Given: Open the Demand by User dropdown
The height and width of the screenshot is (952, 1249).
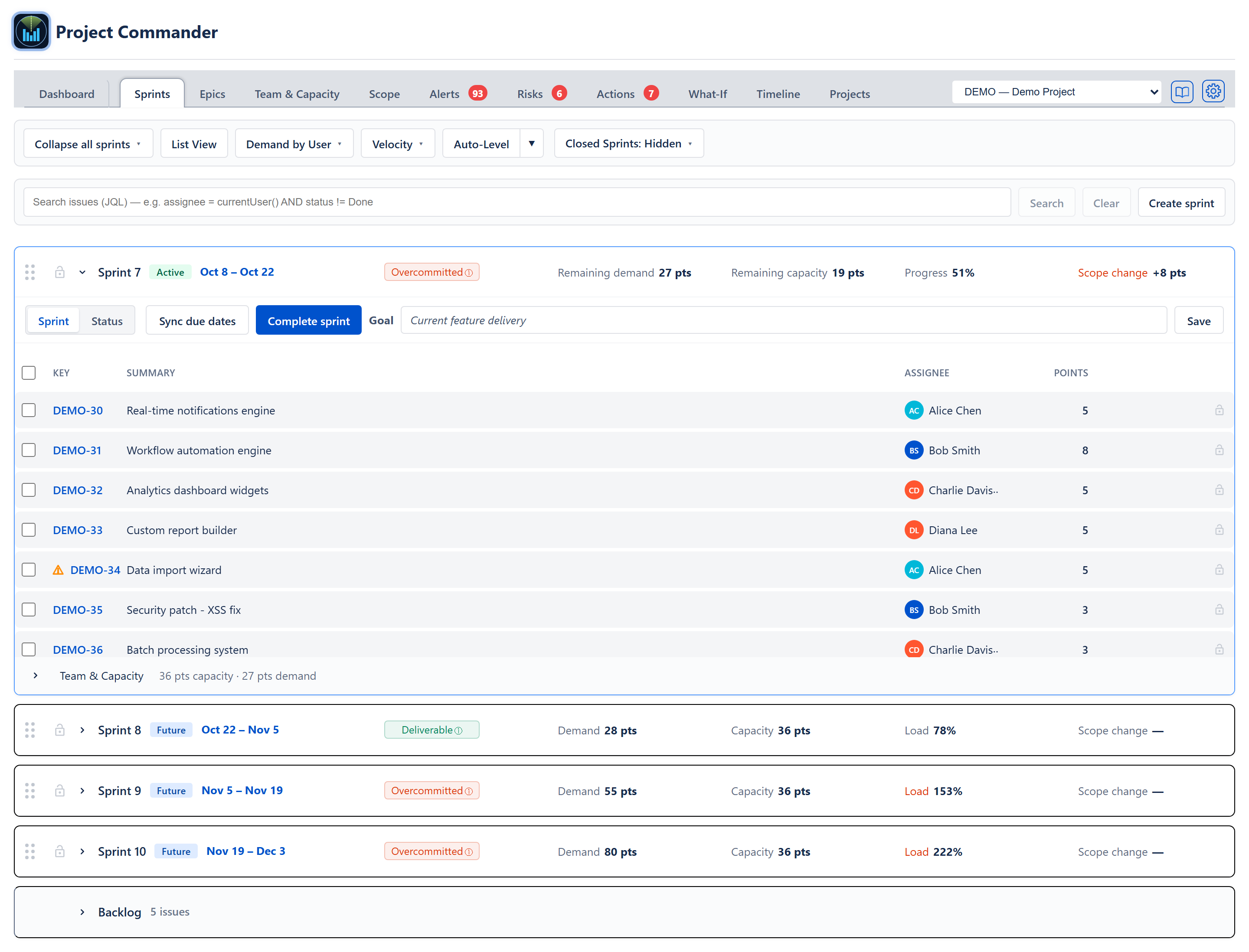Looking at the screenshot, I should click(294, 144).
